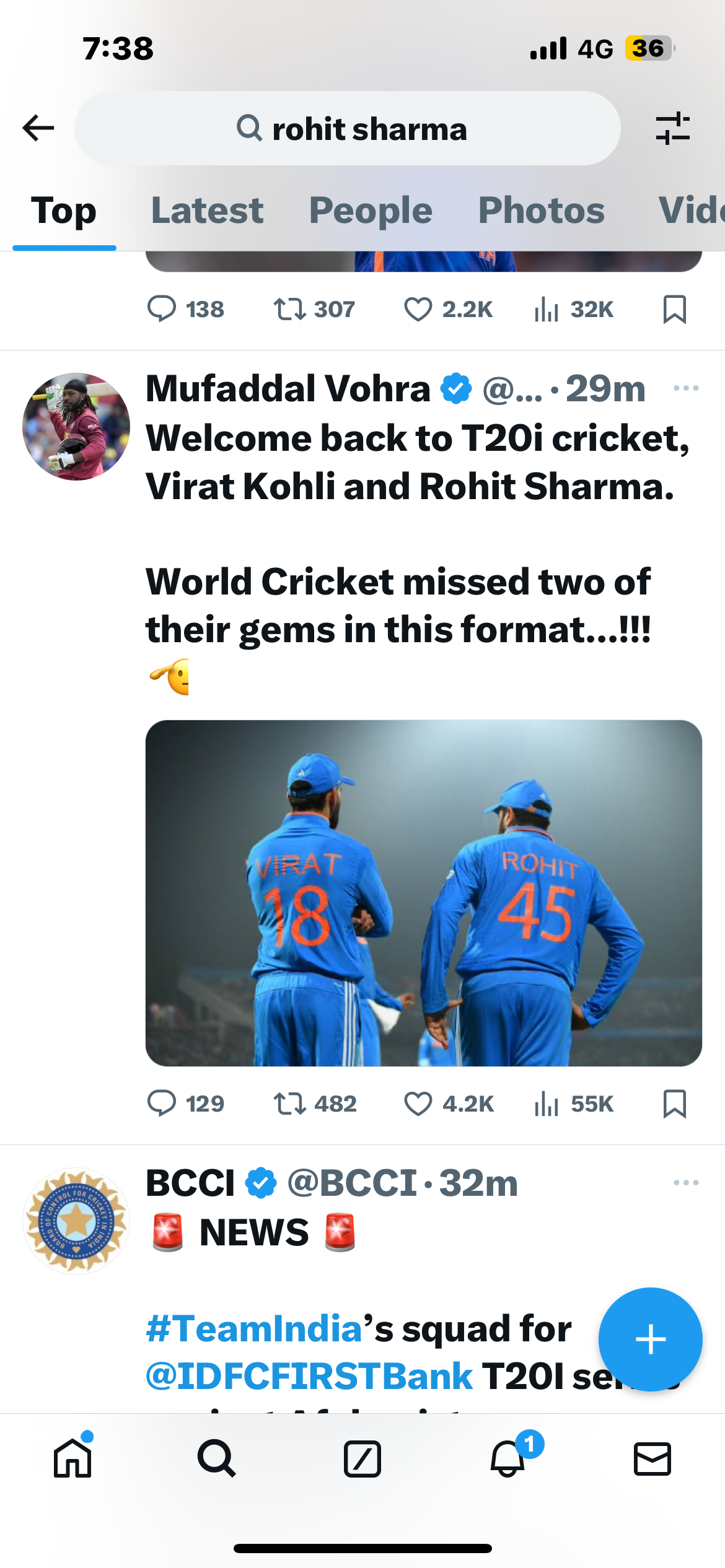Tap the rohit sharma search field
This screenshot has width=725, height=1568.
pos(347,128)
